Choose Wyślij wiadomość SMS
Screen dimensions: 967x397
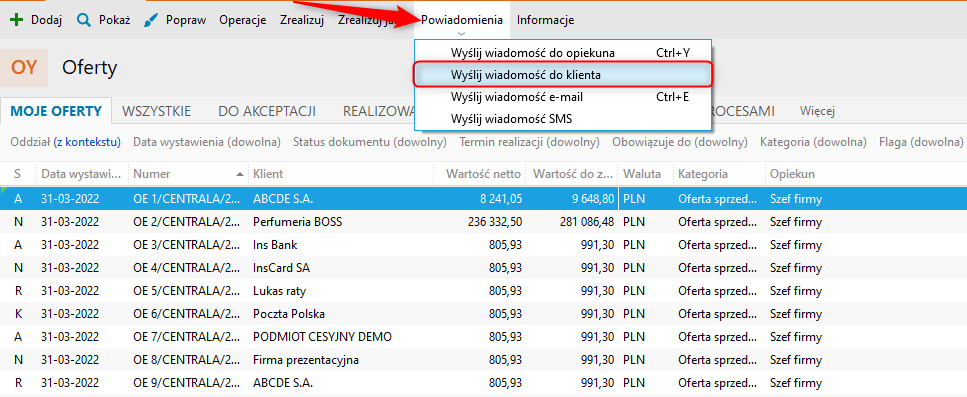click(563, 118)
